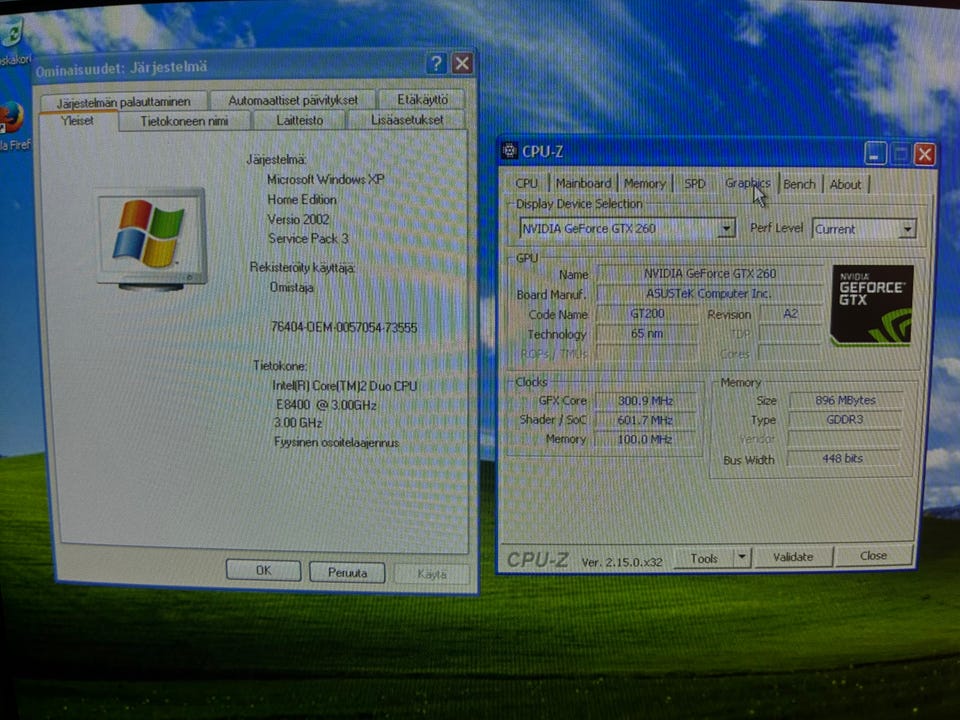Screen dimensions: 960x720
Task: Minimize the CPU-Z window
Action: tap(875, 154)
